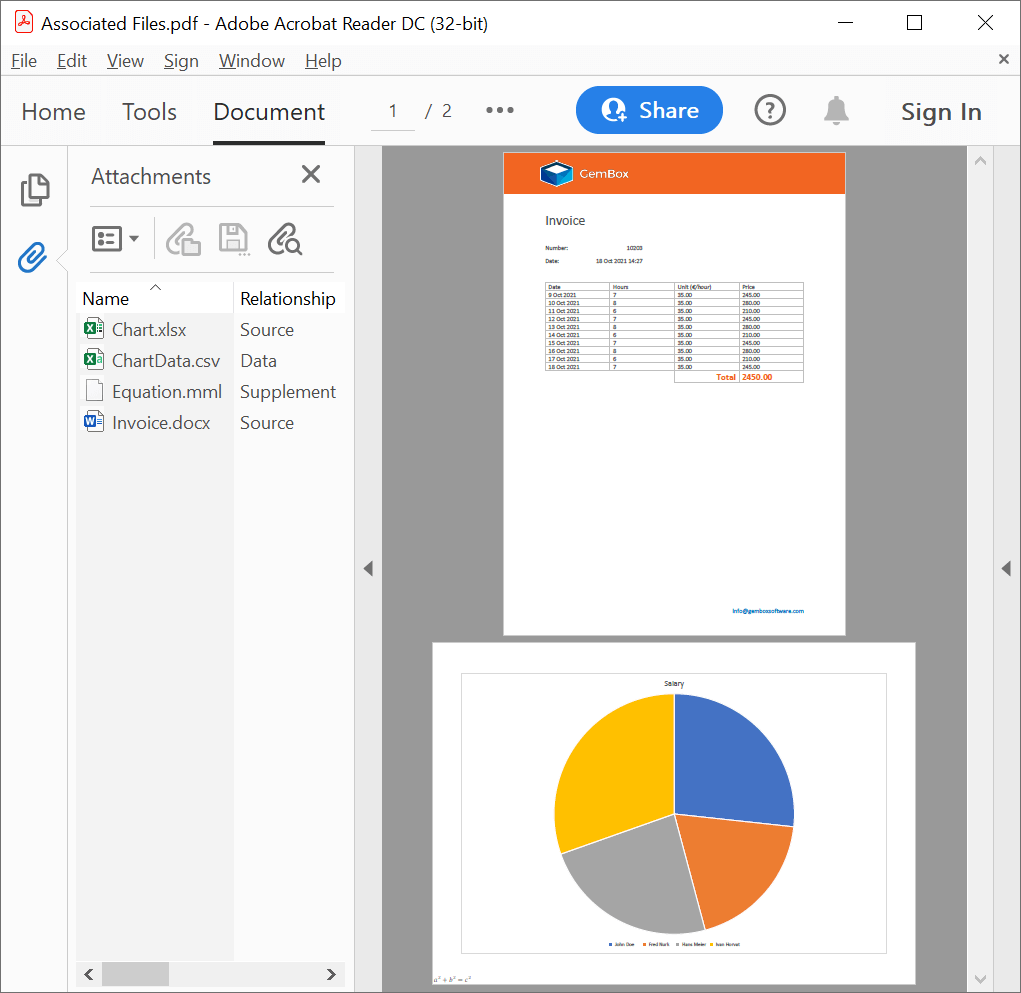1021x993 pixels.
Task: Click the Share button
Action: pyautogui.click(x=649, y=110)
